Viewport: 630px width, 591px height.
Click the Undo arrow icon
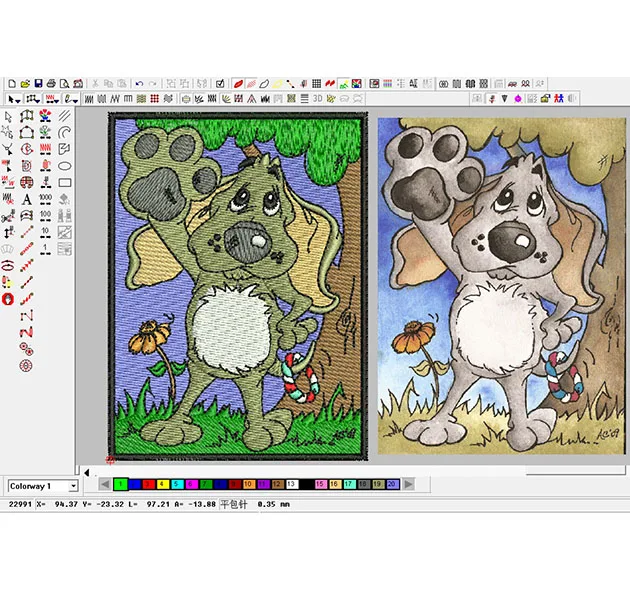coord(139,83)
